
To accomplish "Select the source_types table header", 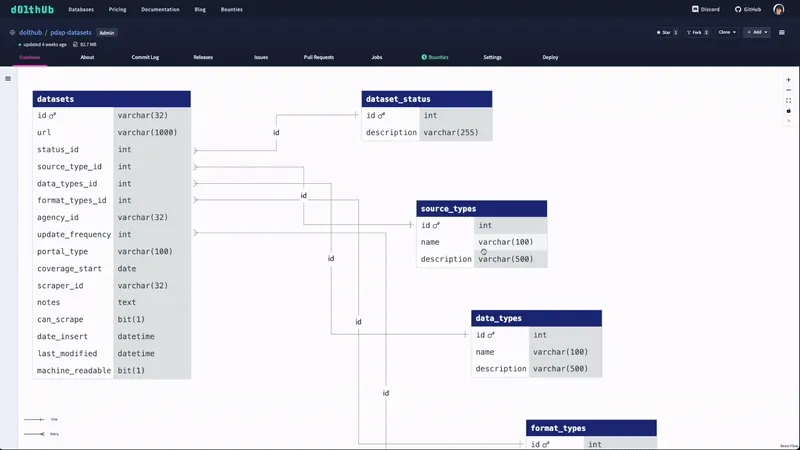I will tap(481, 208).
